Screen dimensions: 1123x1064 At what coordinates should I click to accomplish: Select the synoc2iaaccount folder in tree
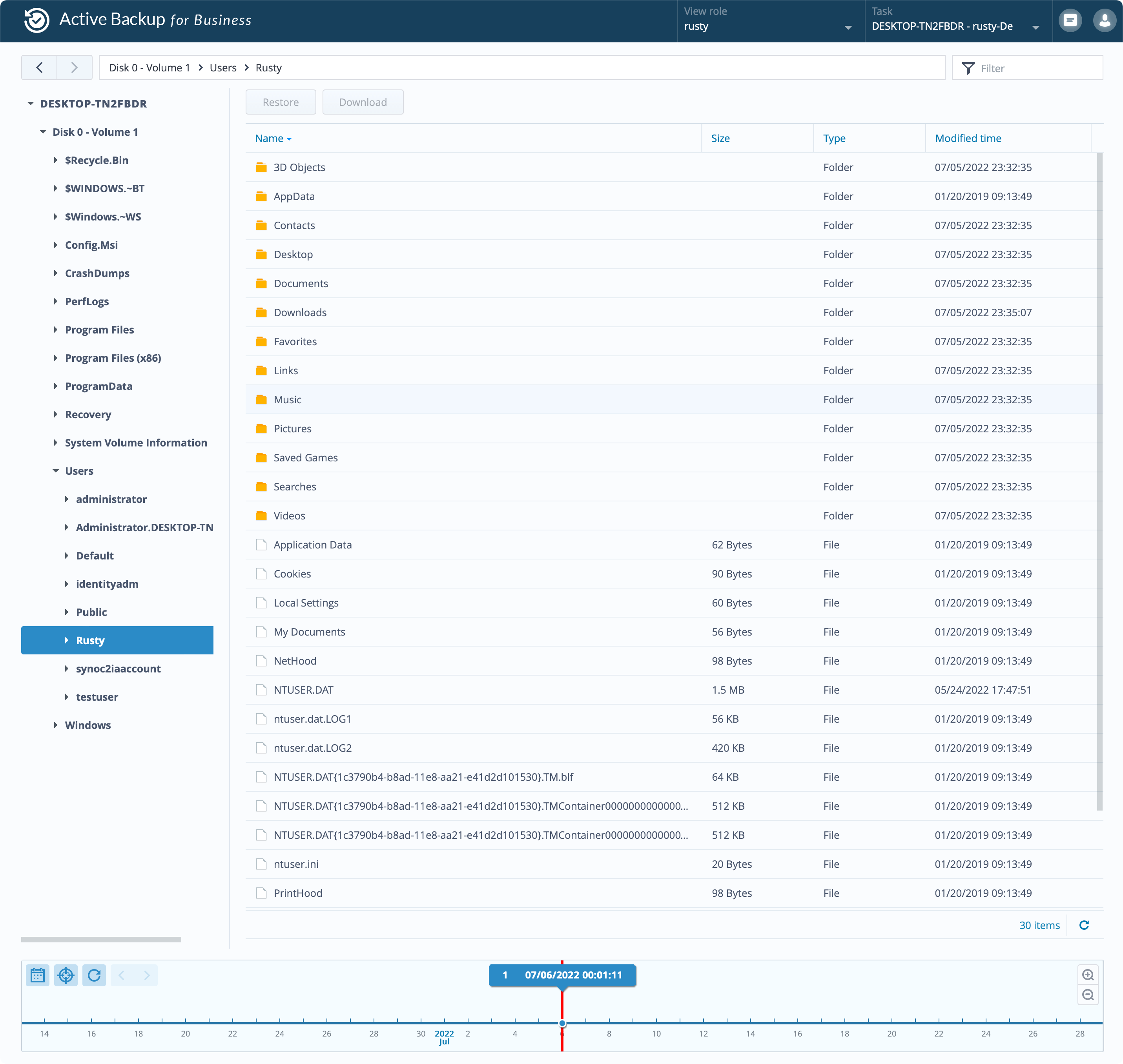118,669
